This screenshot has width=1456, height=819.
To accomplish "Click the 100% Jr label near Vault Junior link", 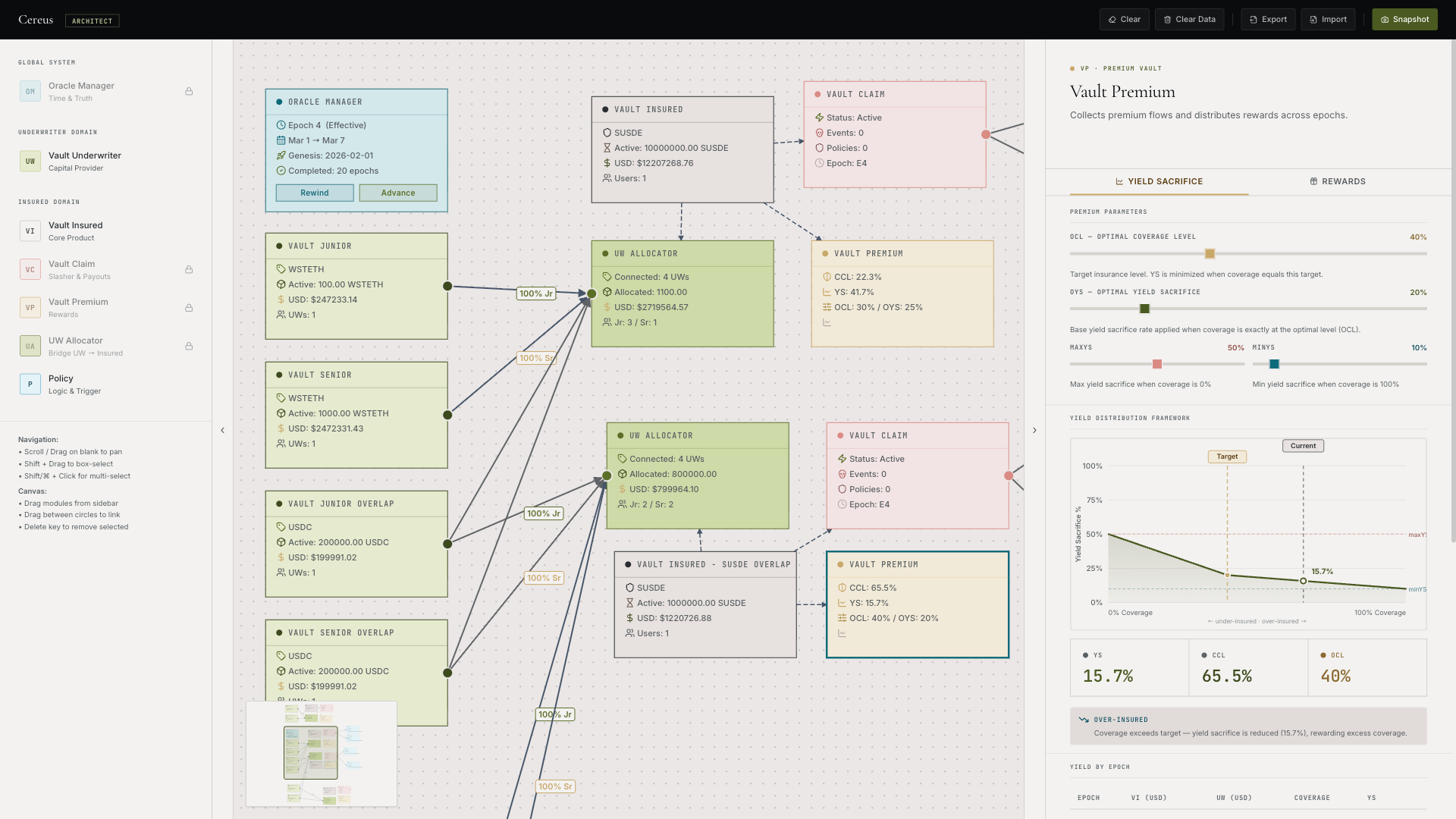I will click(x=536, y=293).
